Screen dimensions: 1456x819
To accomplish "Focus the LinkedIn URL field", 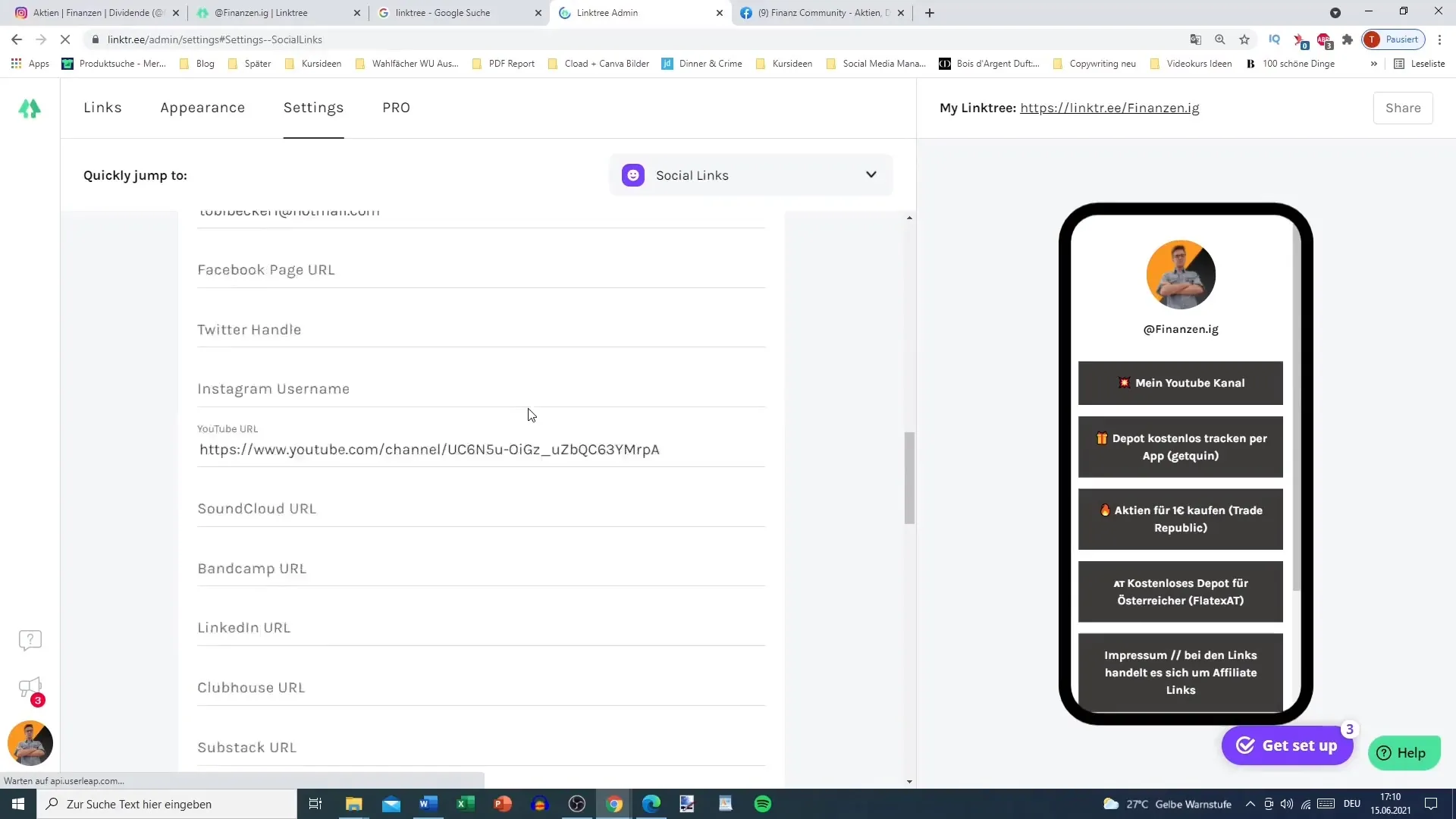I will (481, 628).
